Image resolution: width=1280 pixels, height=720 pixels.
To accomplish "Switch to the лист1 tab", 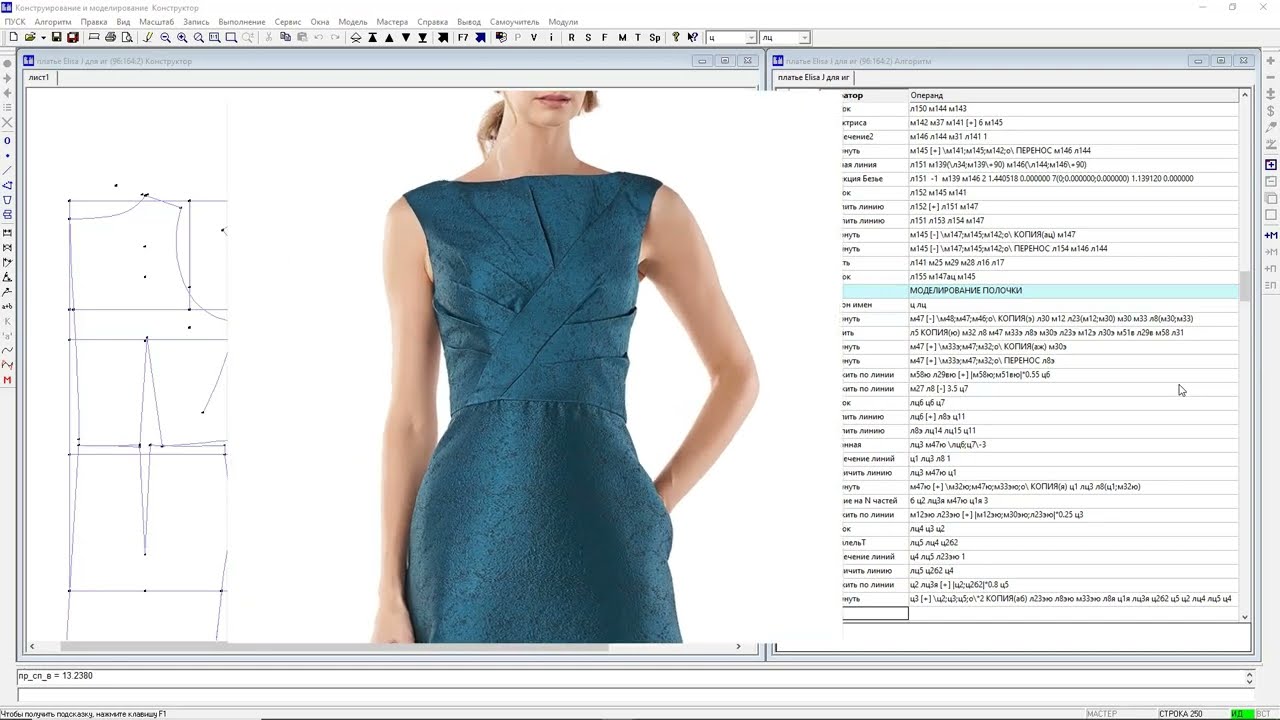I will pyautogui.click(x=39, y=77).
